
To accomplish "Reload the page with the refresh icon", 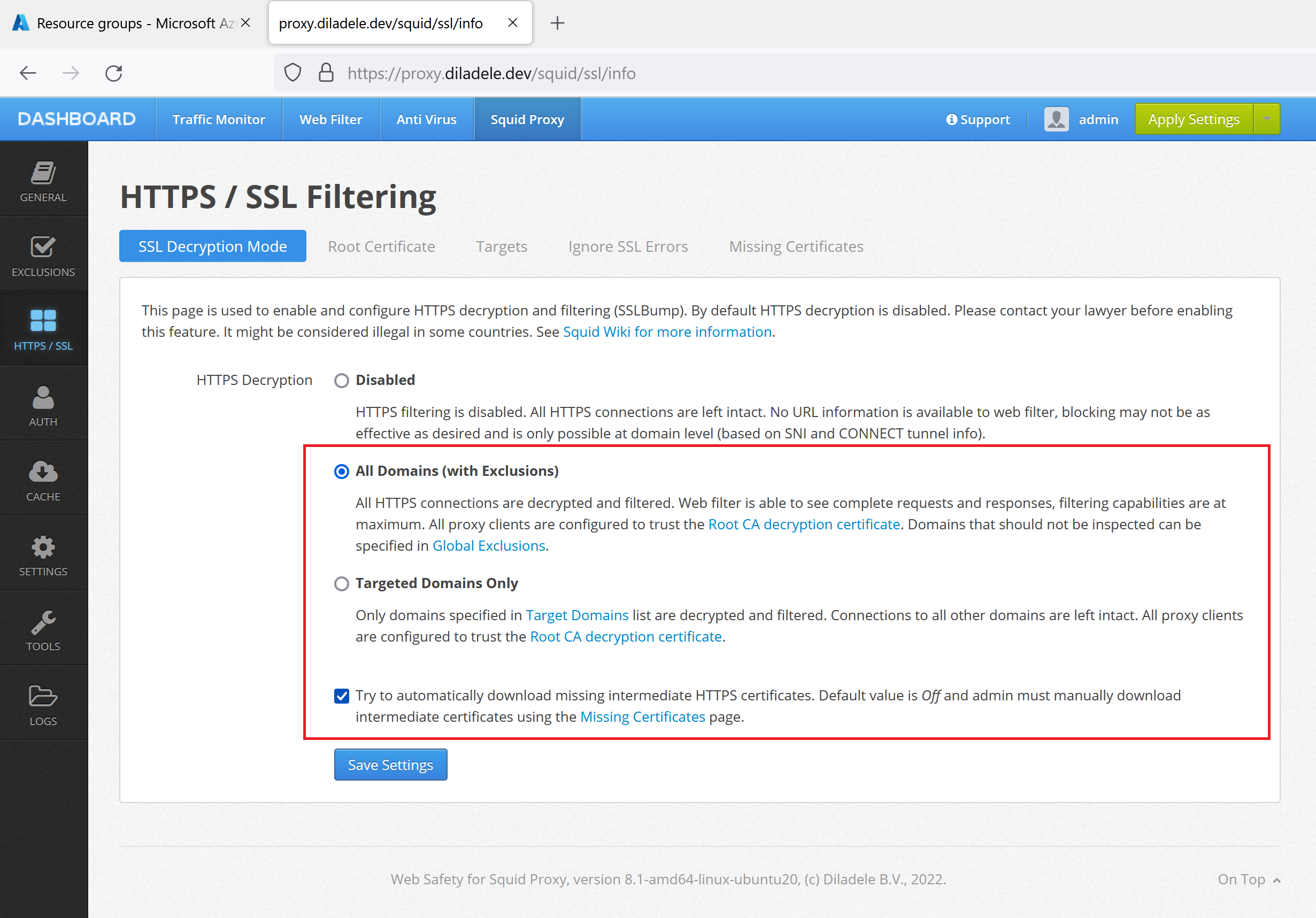I will (x=113, y=73).
